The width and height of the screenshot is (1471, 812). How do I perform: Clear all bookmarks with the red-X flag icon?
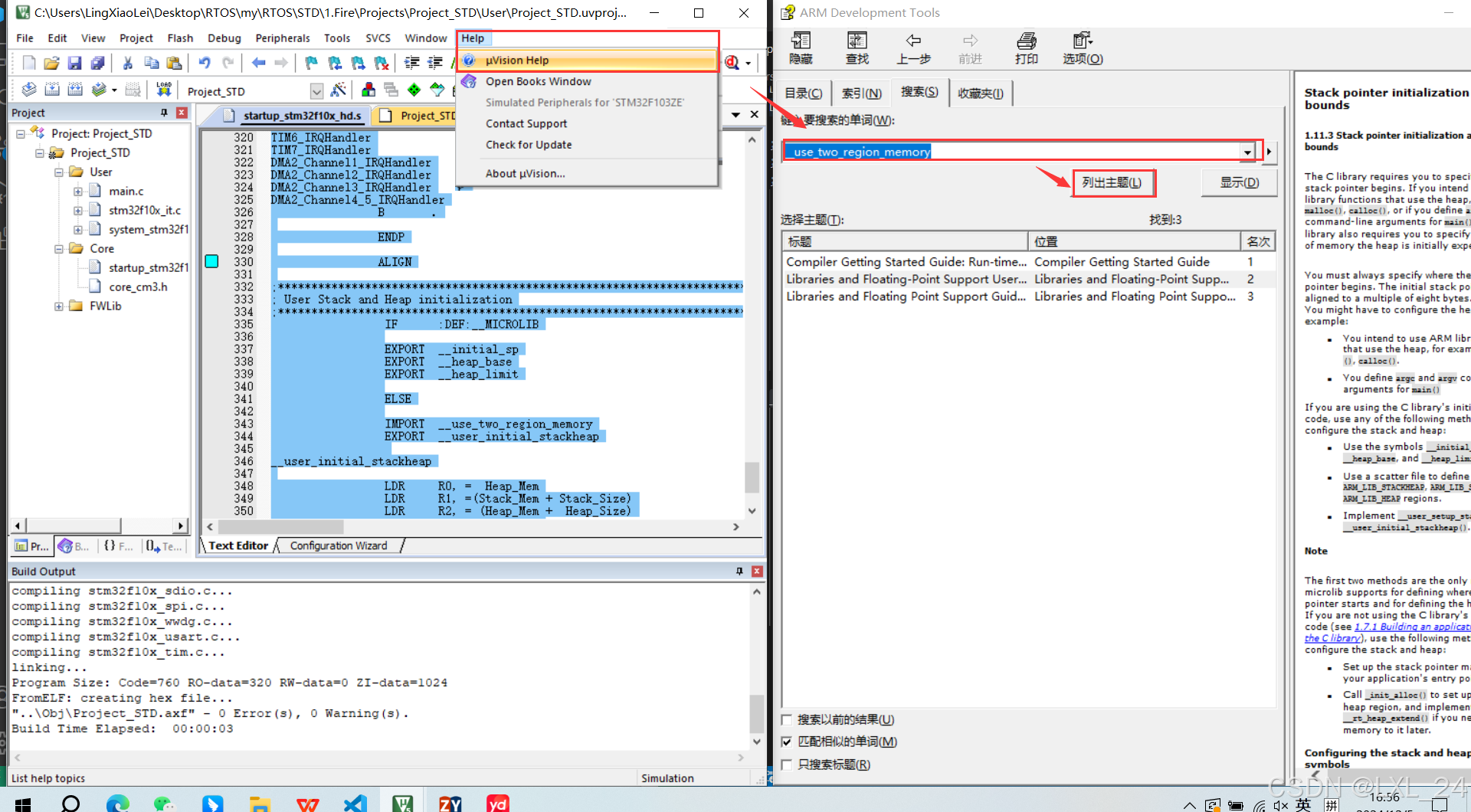click(381, 63)
